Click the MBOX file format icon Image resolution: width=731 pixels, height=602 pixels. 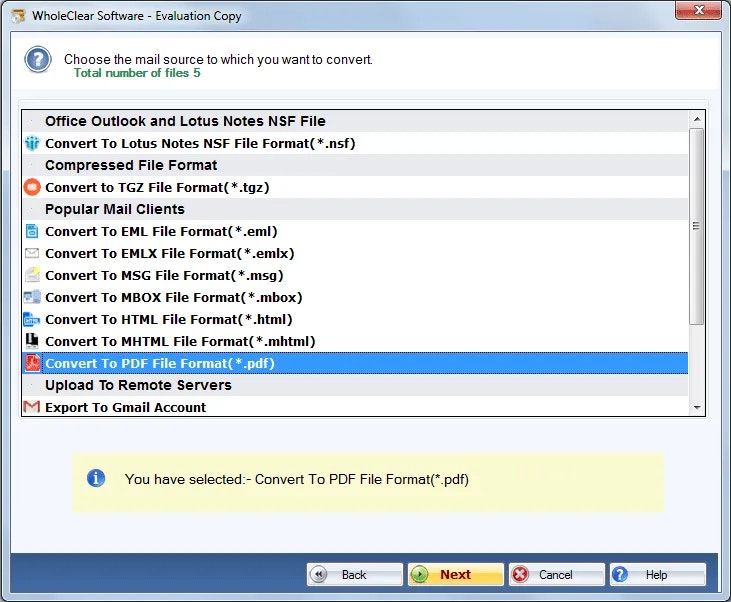point(32,297)
